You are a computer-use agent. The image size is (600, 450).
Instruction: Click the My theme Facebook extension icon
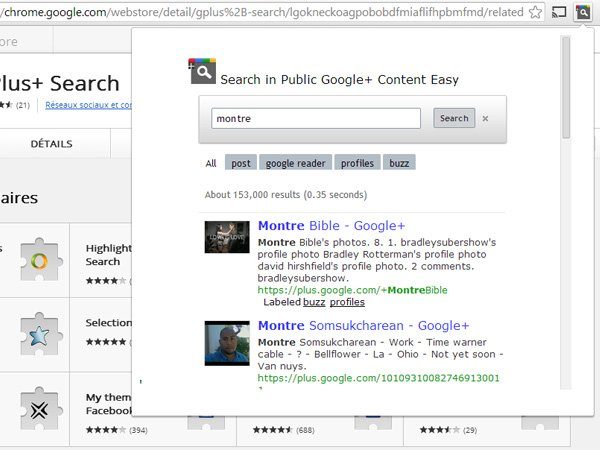pyautogui.click(x=39, y=408)
